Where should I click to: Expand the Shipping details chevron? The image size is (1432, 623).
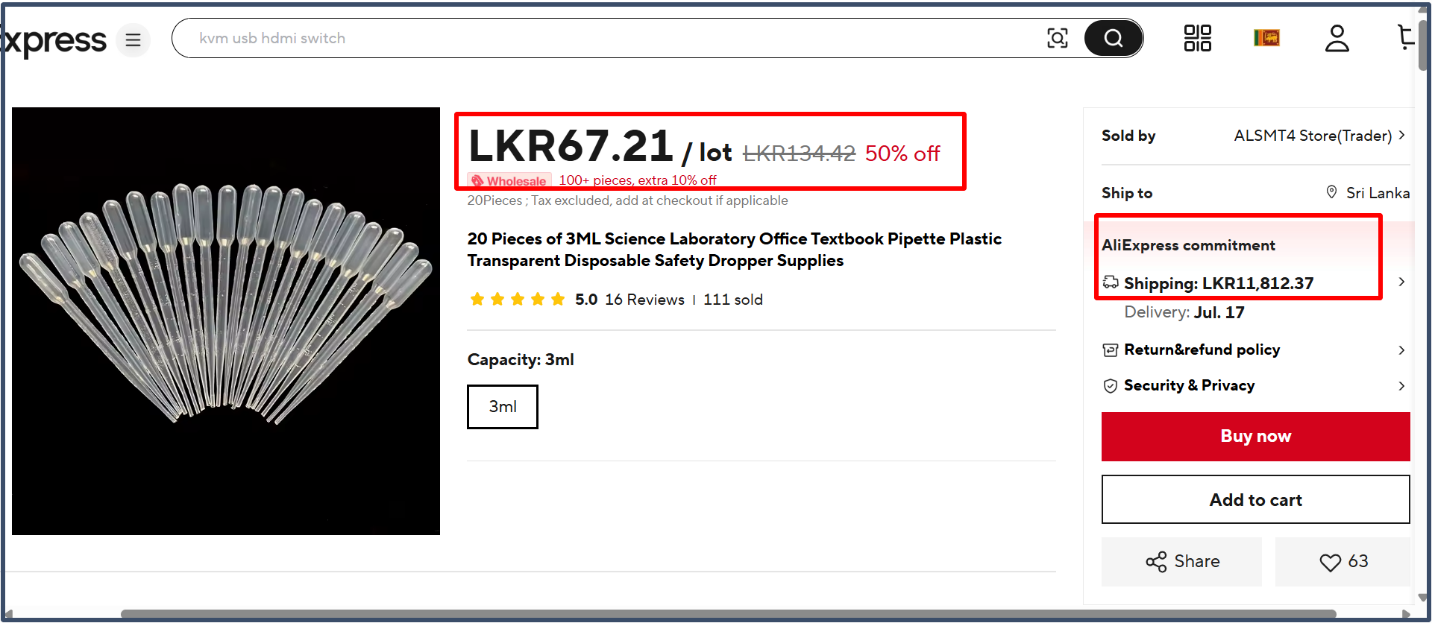click(x=1401, y=282)
